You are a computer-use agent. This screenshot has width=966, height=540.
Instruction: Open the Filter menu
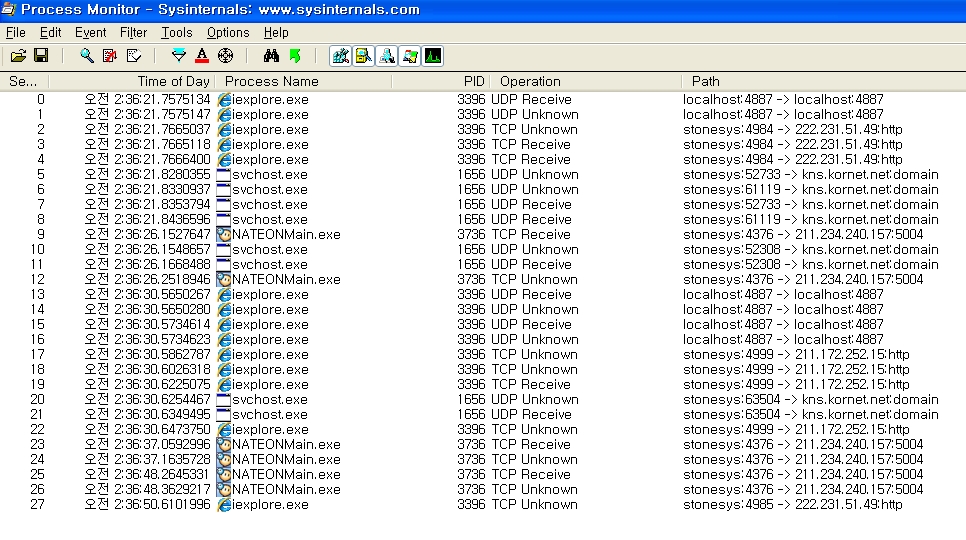[x=133, y=33]
